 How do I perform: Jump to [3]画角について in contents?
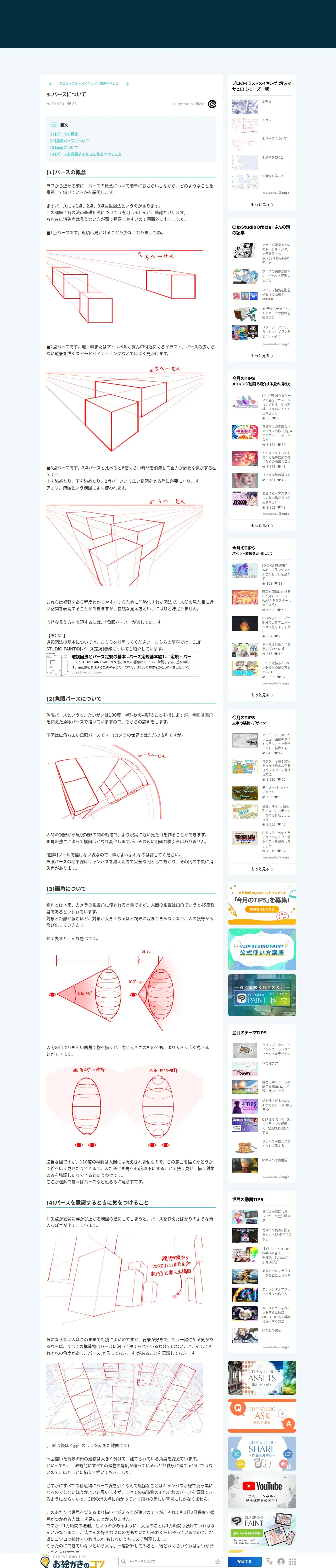[x=64, y=147]
